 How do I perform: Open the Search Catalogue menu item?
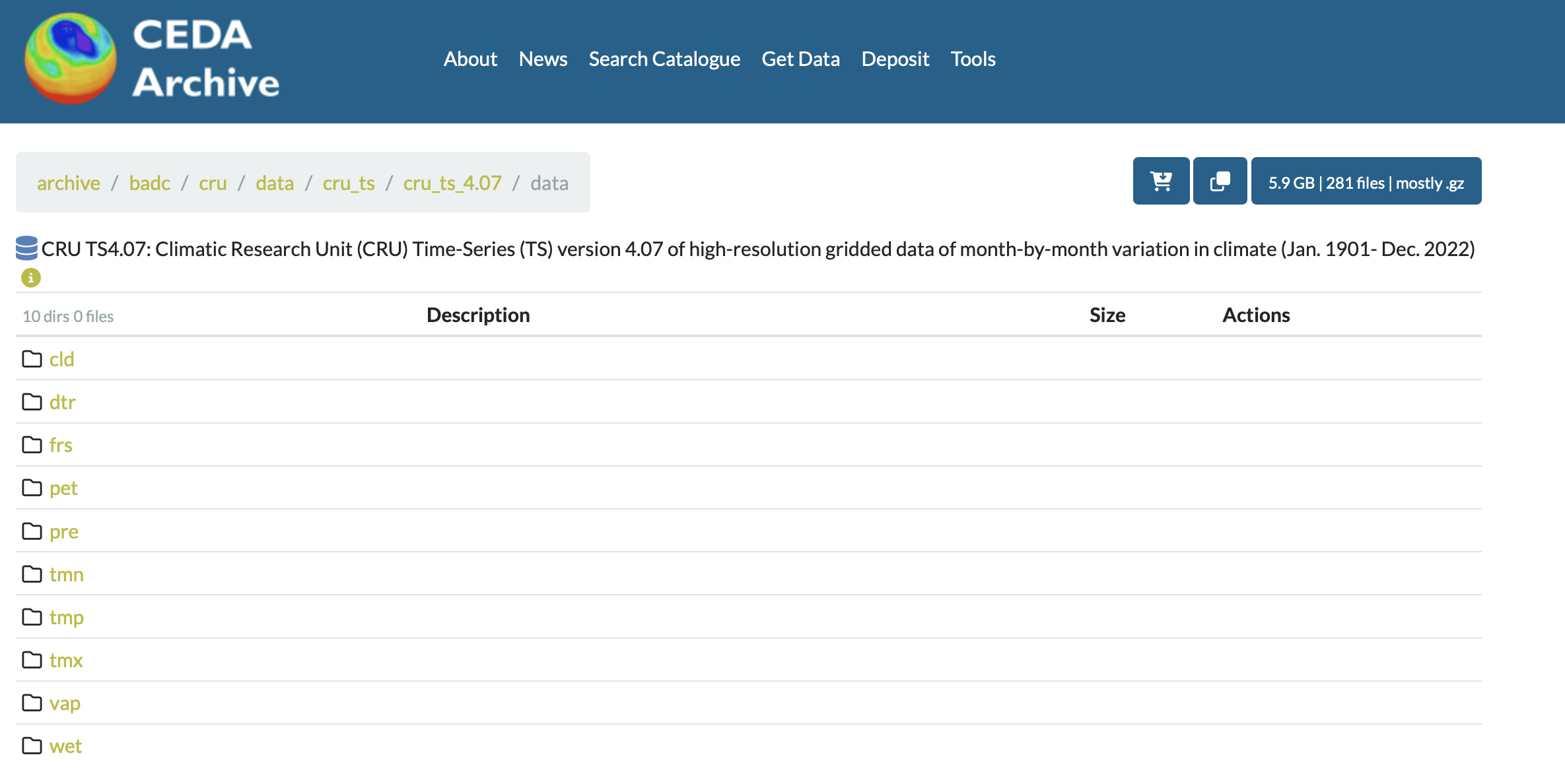coord(664,59)
